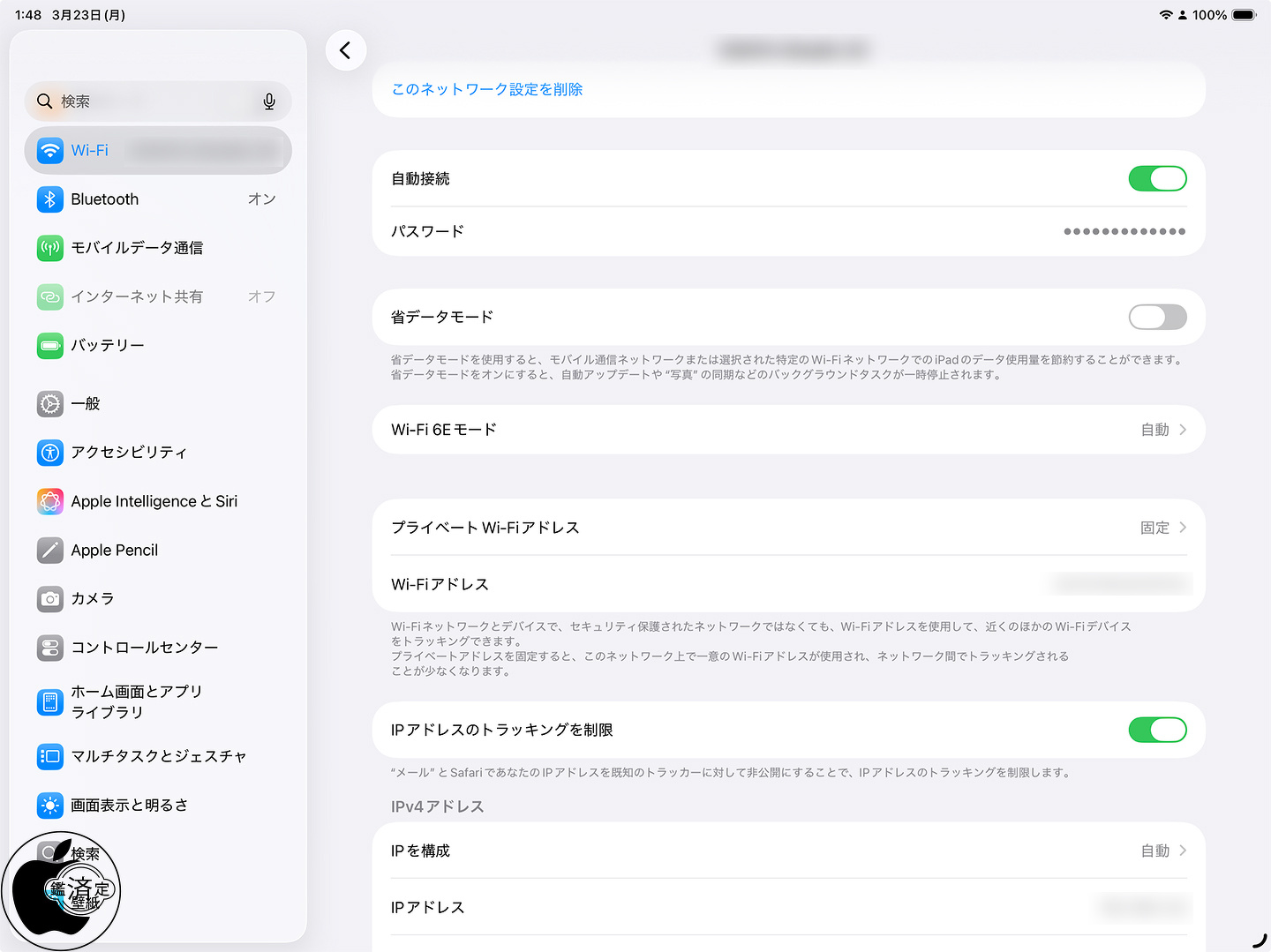
Task: Open Bluetooth settings via its icon
Action: 50,199
